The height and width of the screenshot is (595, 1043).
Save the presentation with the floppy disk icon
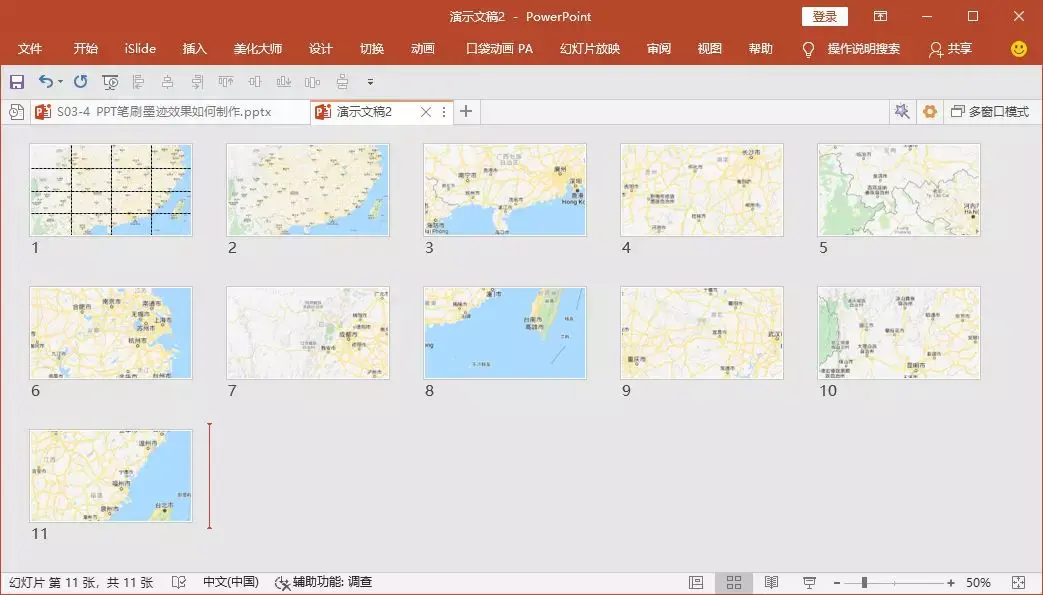tap(17, 82)
